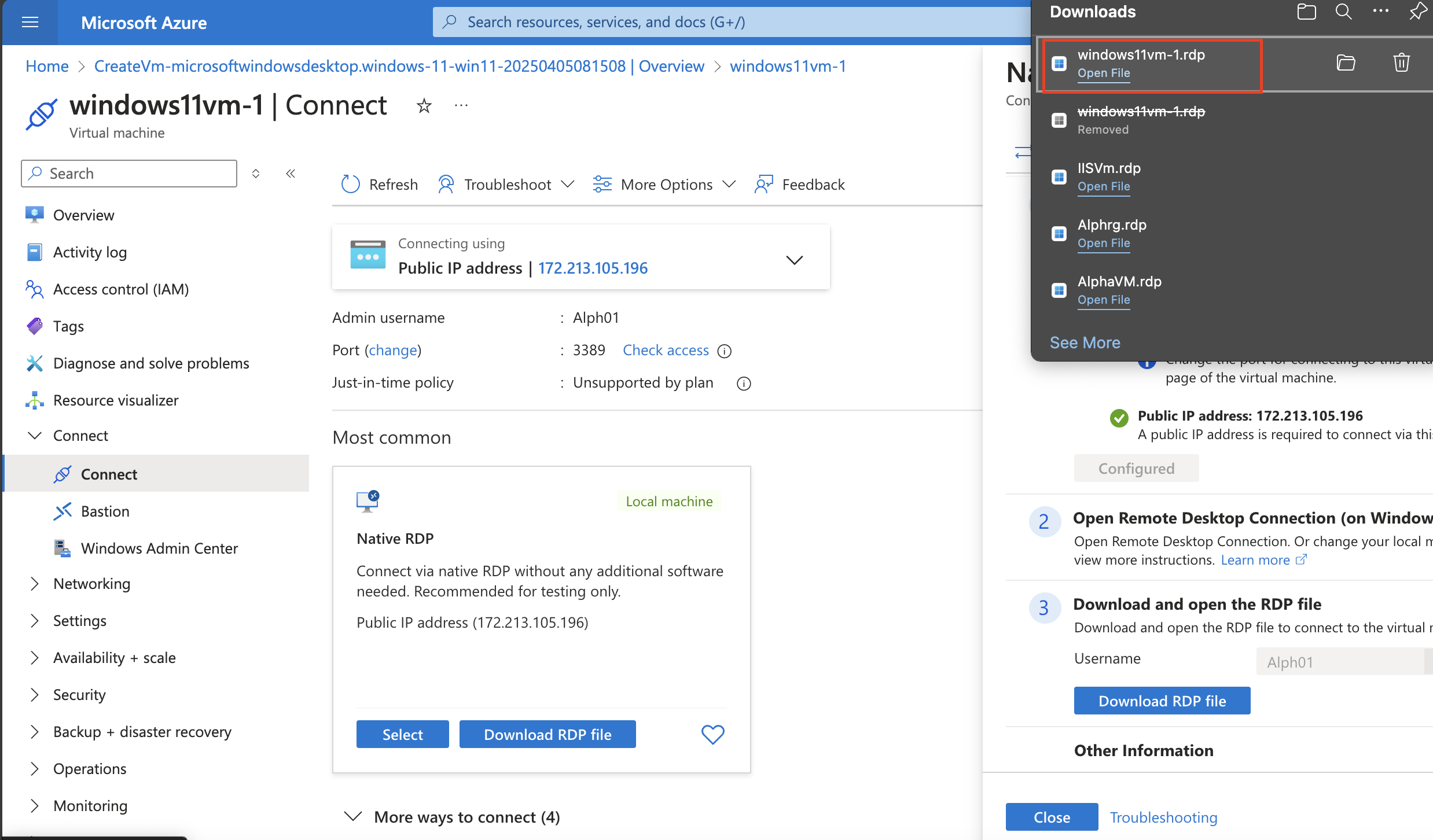1433x840 pixels.
Task: Pin the Downloads panel
Action: pyautogui.click(x=1417, y=12)
